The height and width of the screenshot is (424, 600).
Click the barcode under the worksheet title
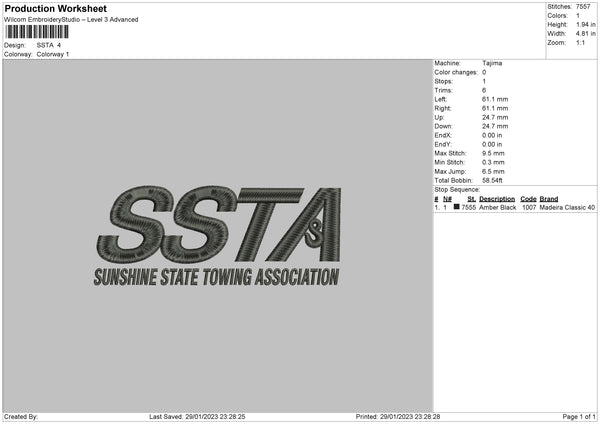click(37, 32)
